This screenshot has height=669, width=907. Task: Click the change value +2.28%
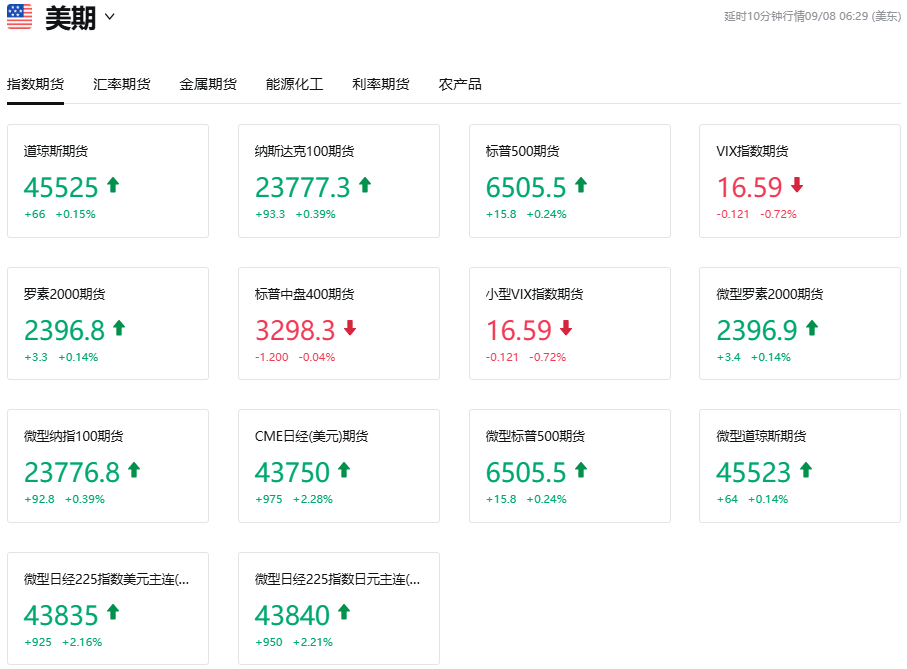click(313, 500)
